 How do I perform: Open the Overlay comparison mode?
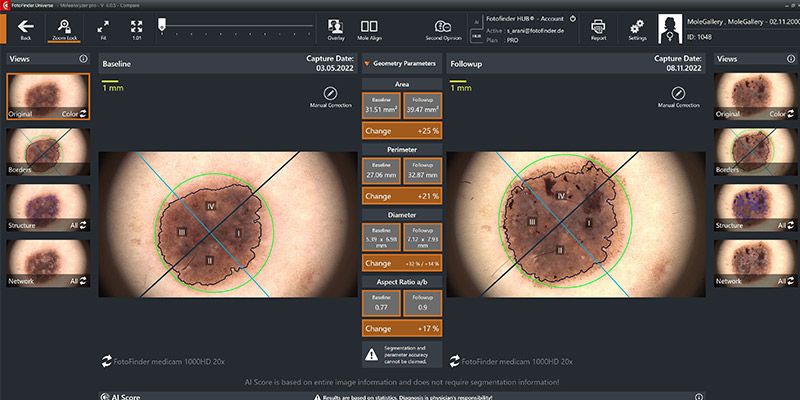pos(336,27)
